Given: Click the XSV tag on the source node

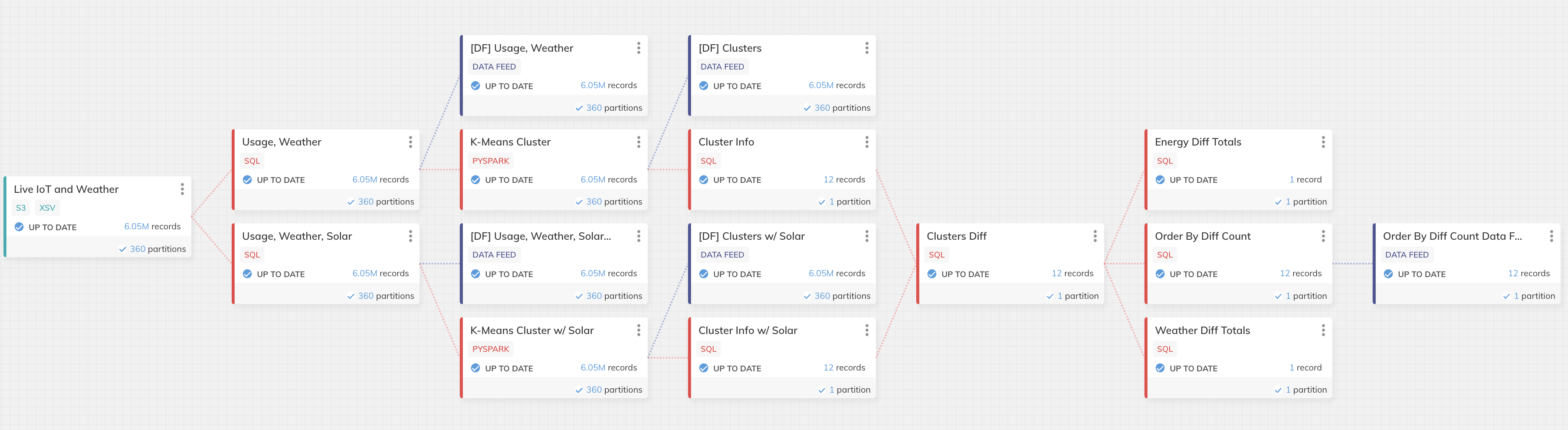Looking at the screenshot, I should pos(47,208).
